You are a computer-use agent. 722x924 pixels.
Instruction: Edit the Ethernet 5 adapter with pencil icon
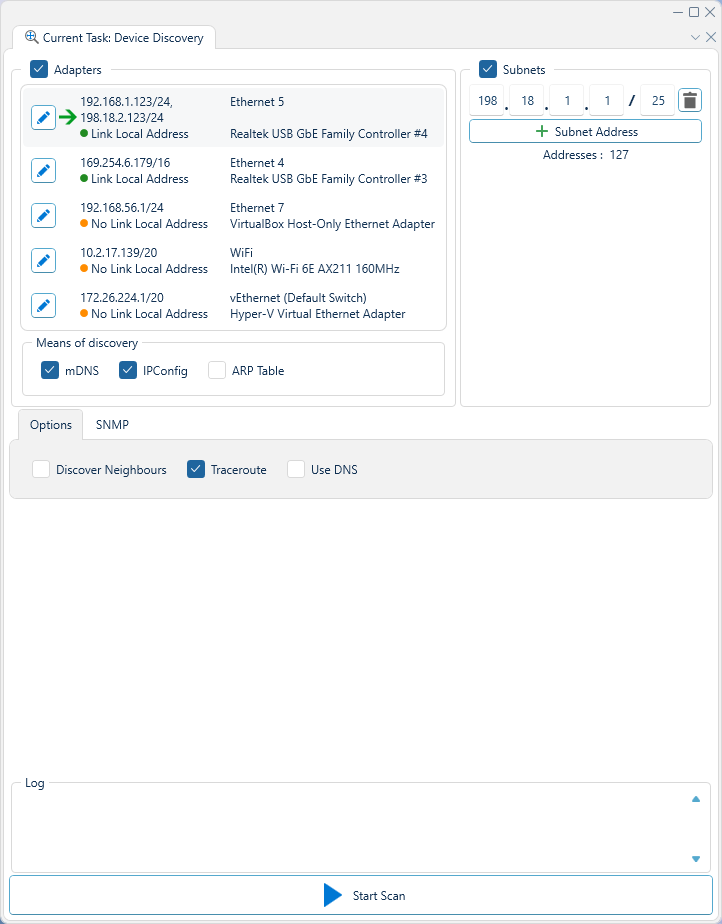(43, 118)
